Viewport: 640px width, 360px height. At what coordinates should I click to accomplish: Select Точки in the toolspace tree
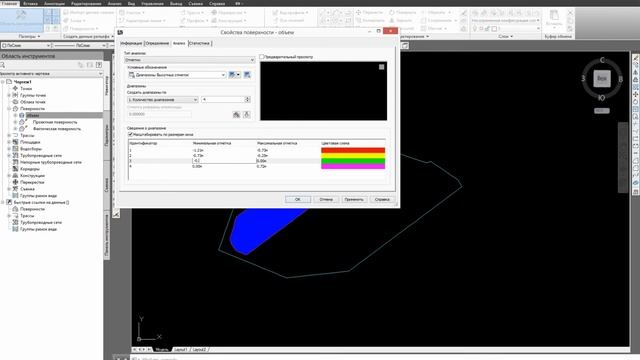(26, 89)
